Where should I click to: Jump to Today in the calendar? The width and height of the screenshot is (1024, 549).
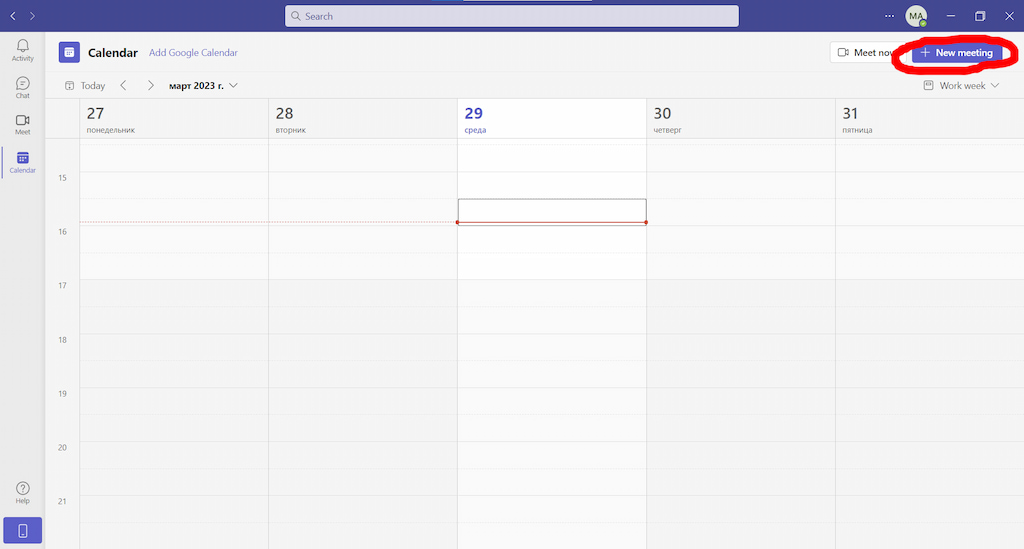click(x=85, y=86)
